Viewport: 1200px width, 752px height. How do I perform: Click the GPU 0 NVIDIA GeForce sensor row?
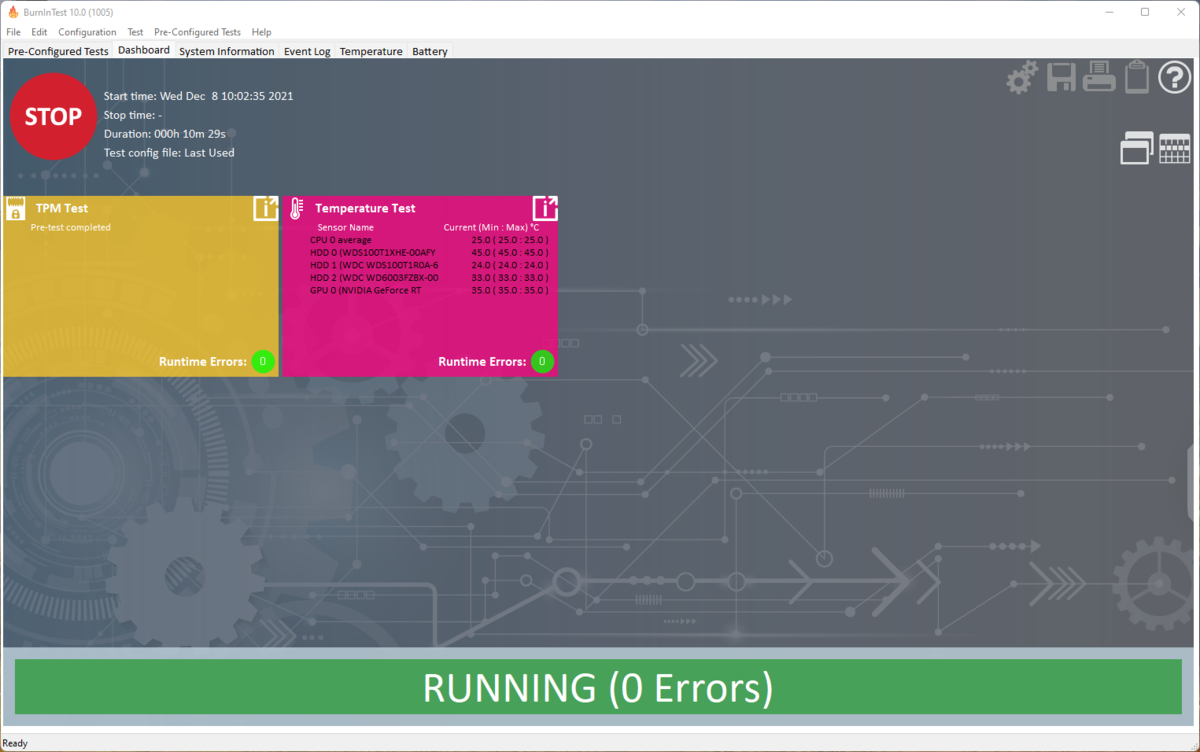pos(429,290)
